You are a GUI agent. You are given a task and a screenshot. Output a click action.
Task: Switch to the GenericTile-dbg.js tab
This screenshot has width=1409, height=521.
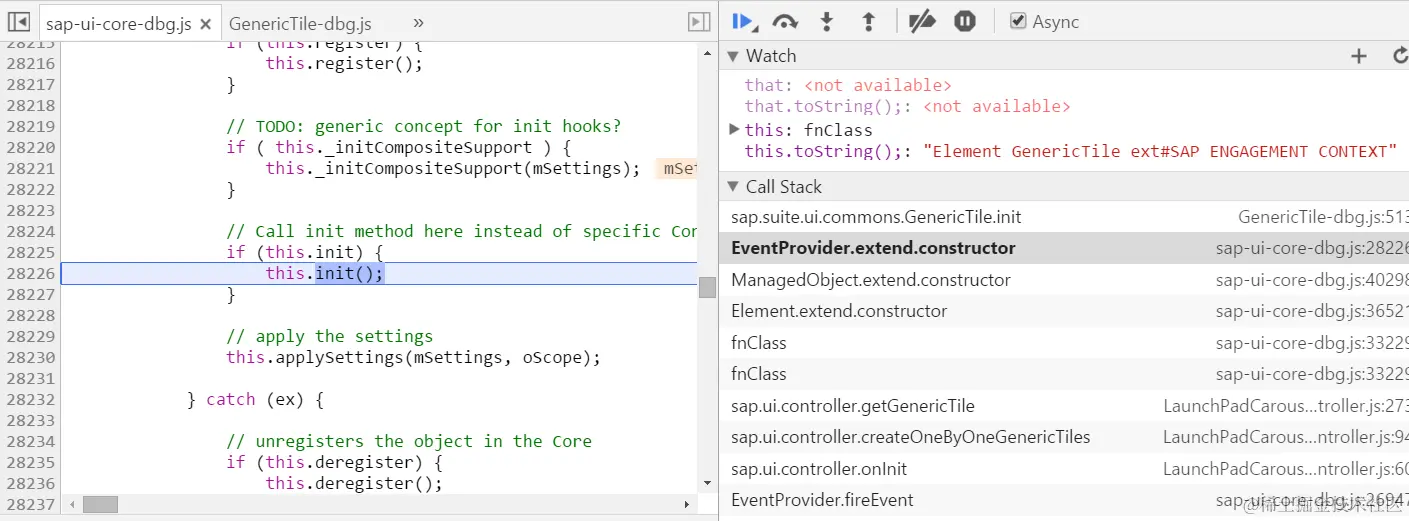300,23
